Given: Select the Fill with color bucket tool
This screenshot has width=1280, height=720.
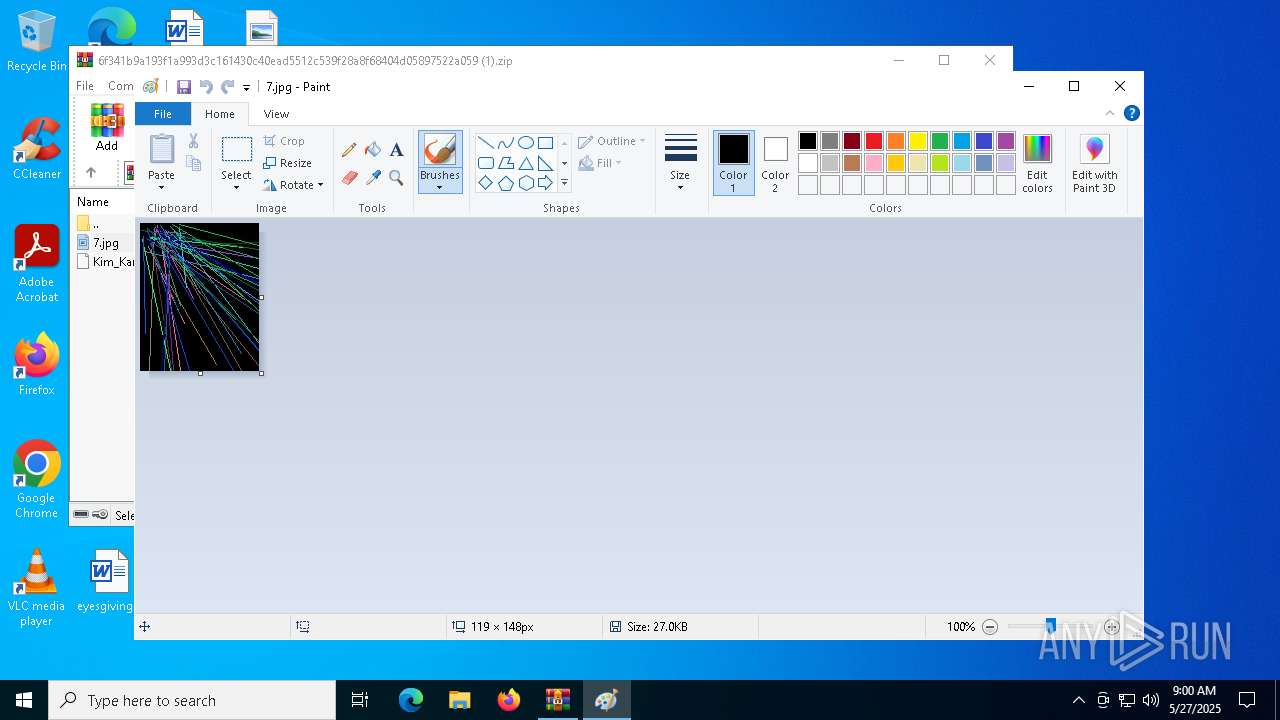Looking at the screenshot, I should click(x=373, y=150).
